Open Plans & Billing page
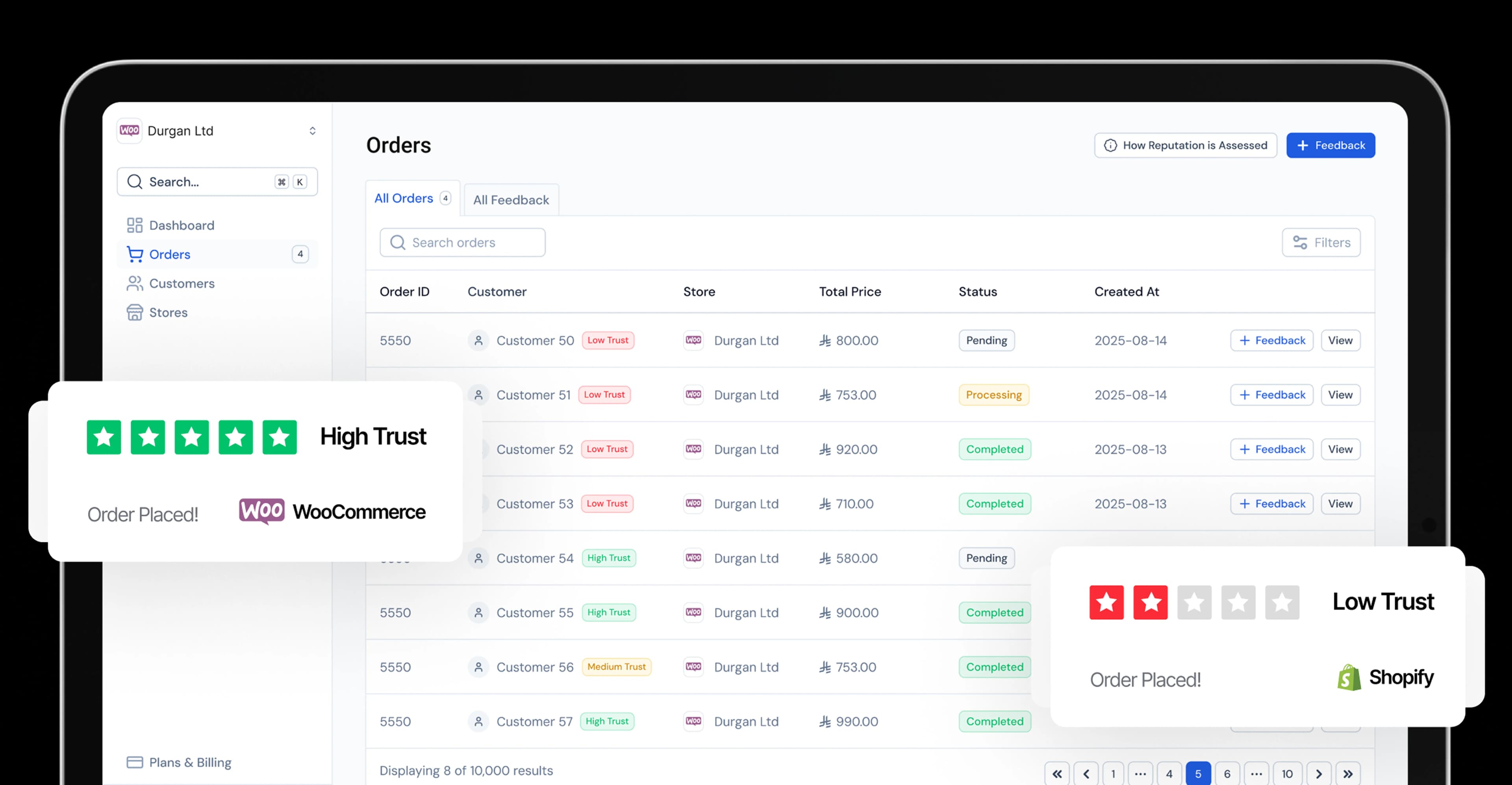This screenshot has height=785, width=1512. (189, 762)
